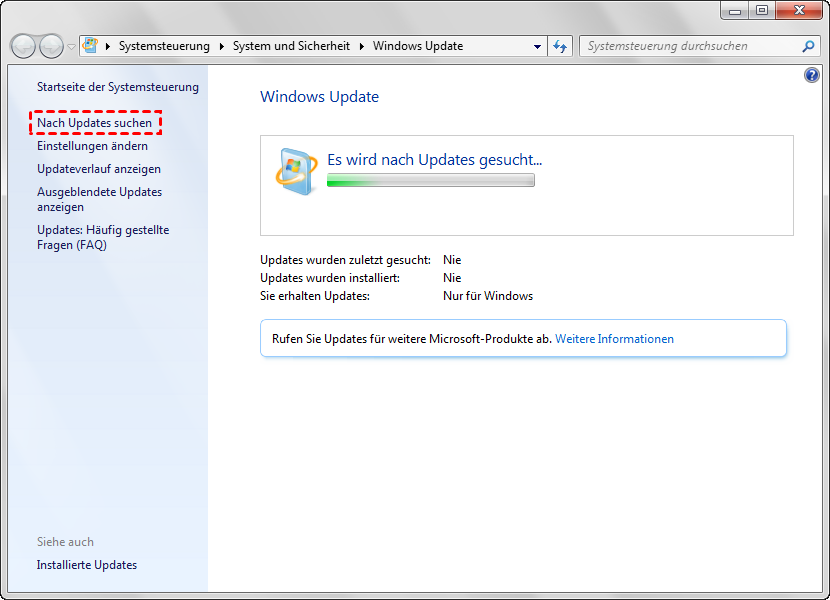Screen dimensions: 830x600
Task: Click 'Nur für Windows' value
Action: (x=488, y=296)
